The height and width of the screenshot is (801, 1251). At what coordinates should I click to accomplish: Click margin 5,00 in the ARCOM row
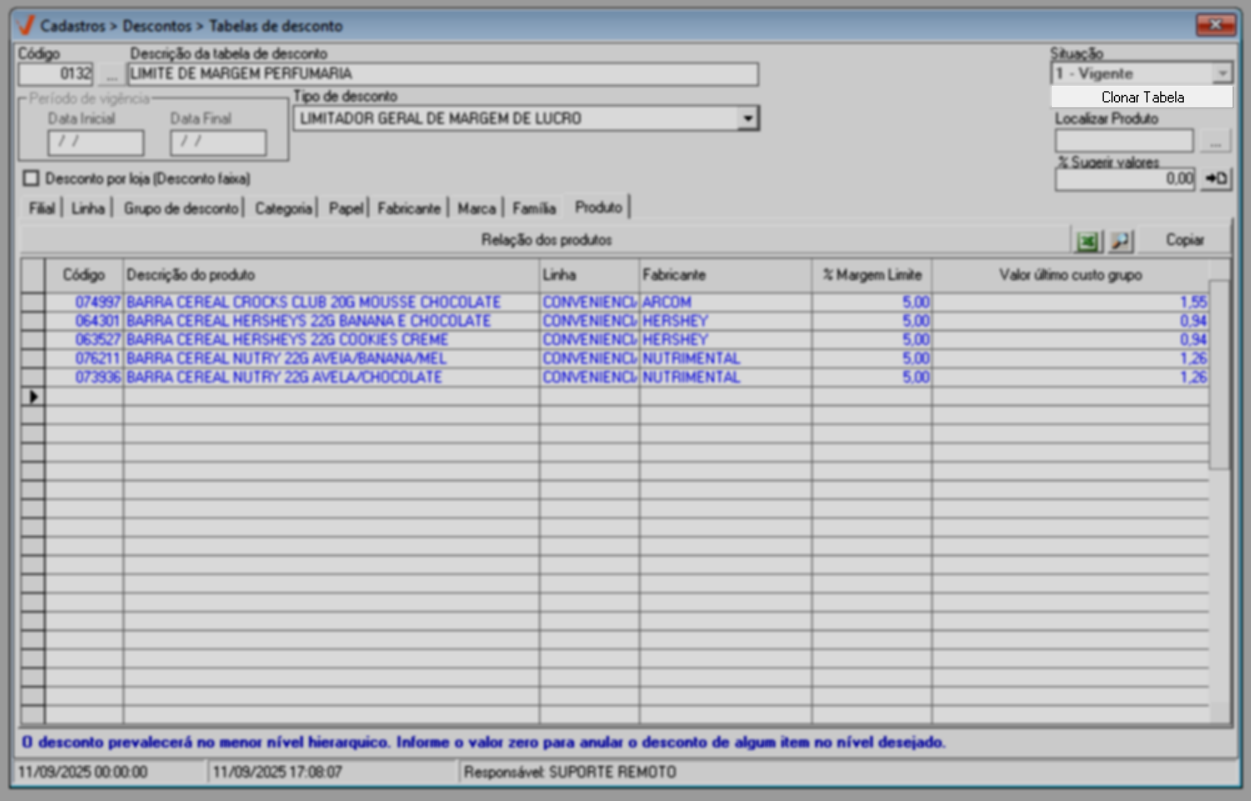point(872,302)
